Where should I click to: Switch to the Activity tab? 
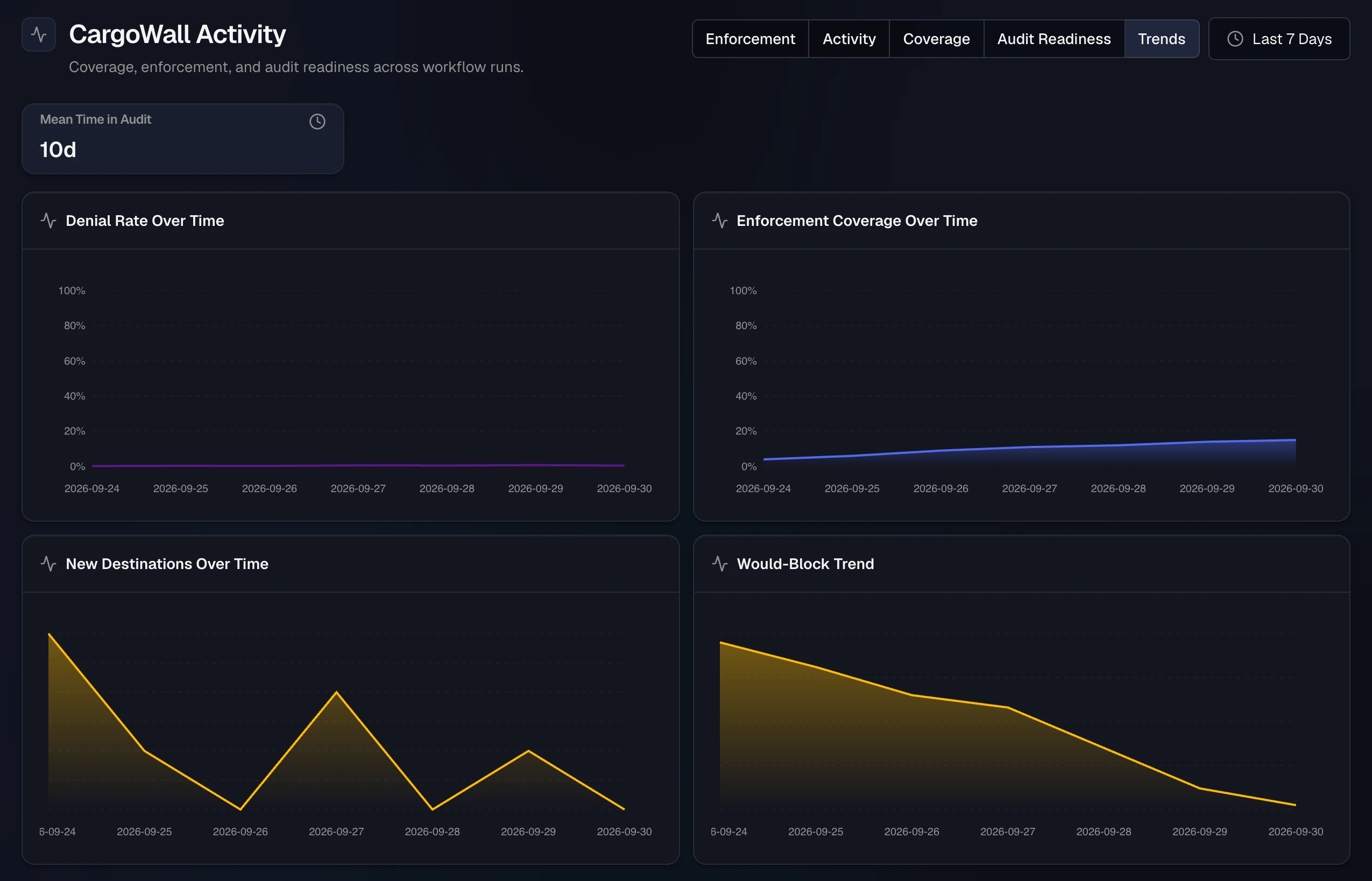[849, 39]
